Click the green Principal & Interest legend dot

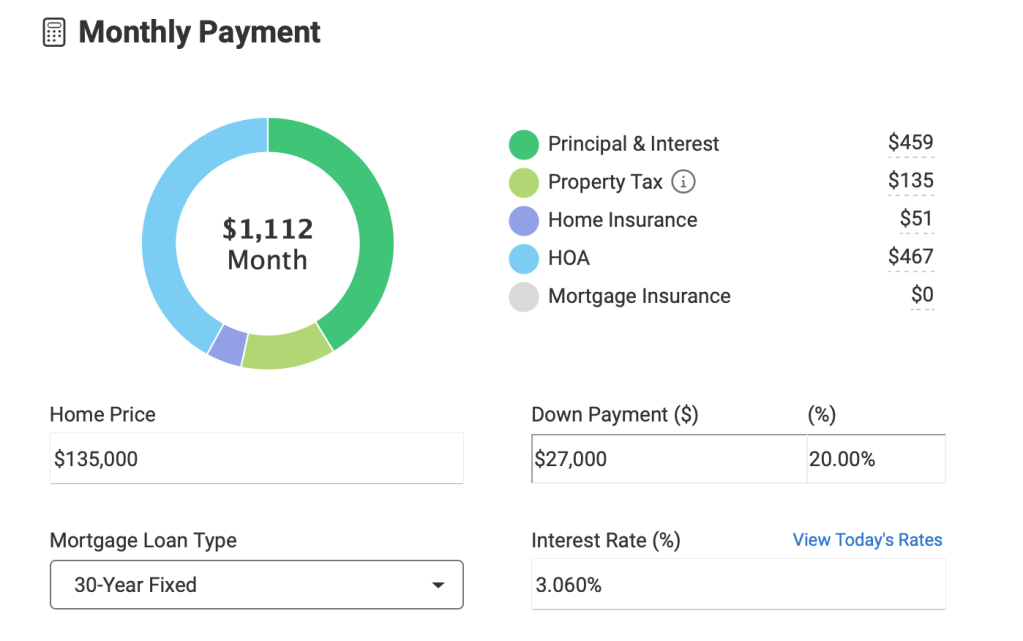524,144
